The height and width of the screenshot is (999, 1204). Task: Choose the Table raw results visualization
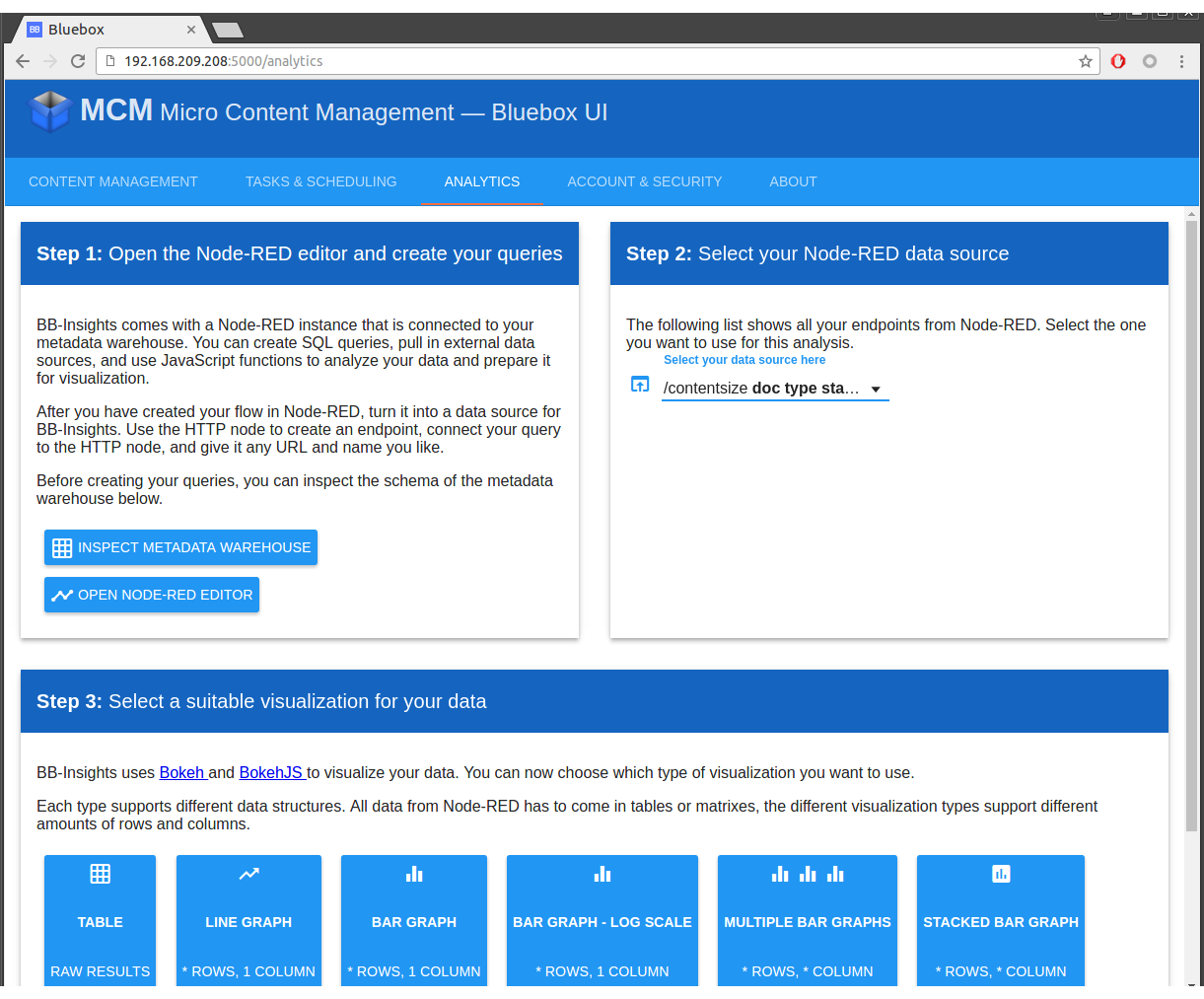[x=101, y=920]
